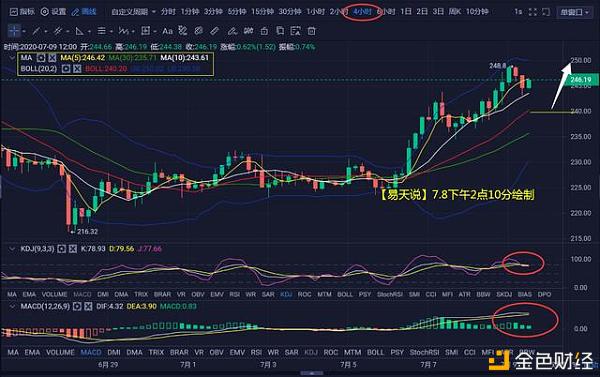
Task: Delete all drawings with trash icon
Action: click(312, 31)
